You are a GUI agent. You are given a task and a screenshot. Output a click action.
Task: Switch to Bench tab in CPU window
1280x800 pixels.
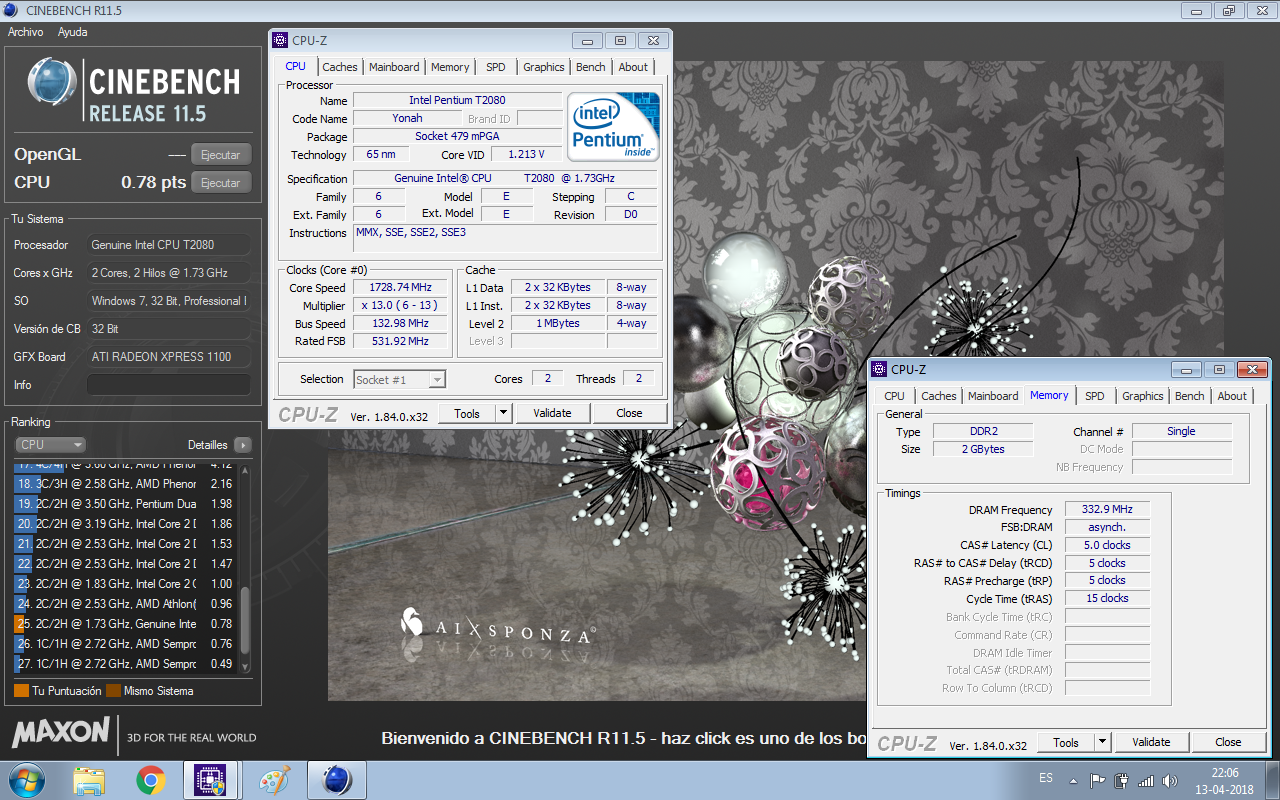coord(591,67)
